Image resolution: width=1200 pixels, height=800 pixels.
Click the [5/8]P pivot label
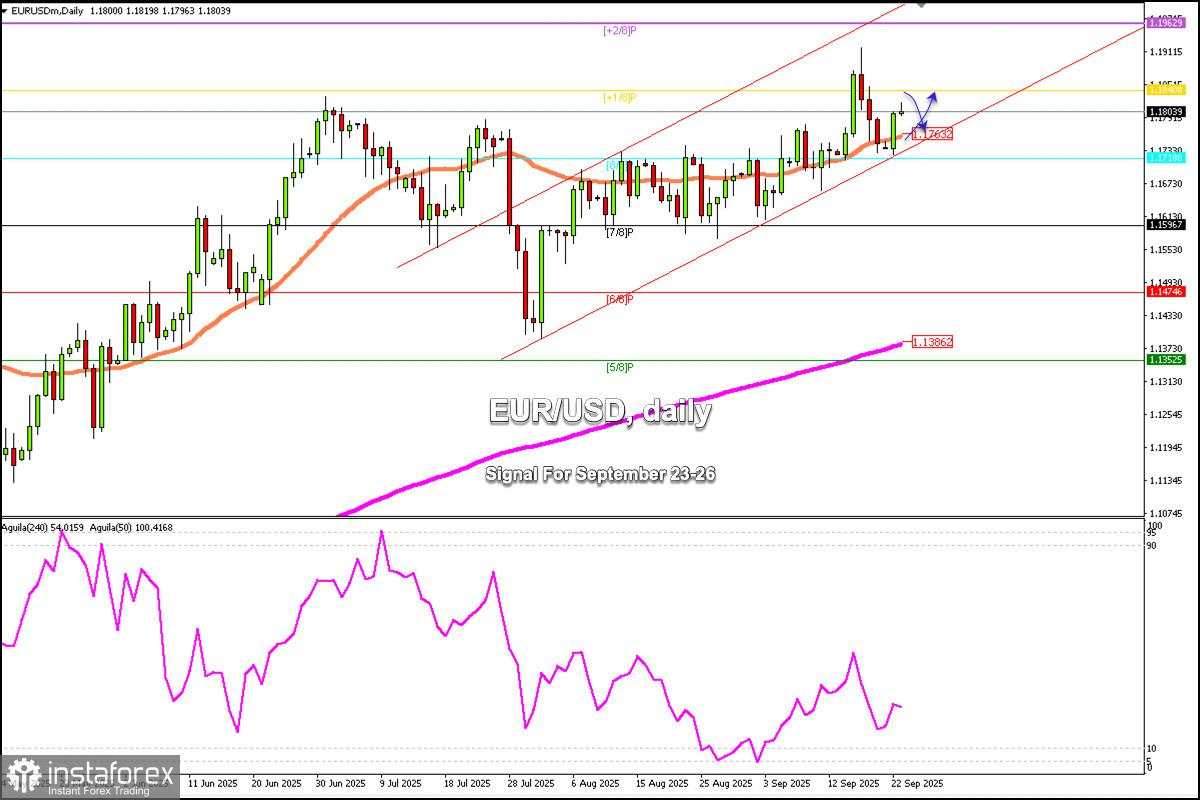coord(620,366)
